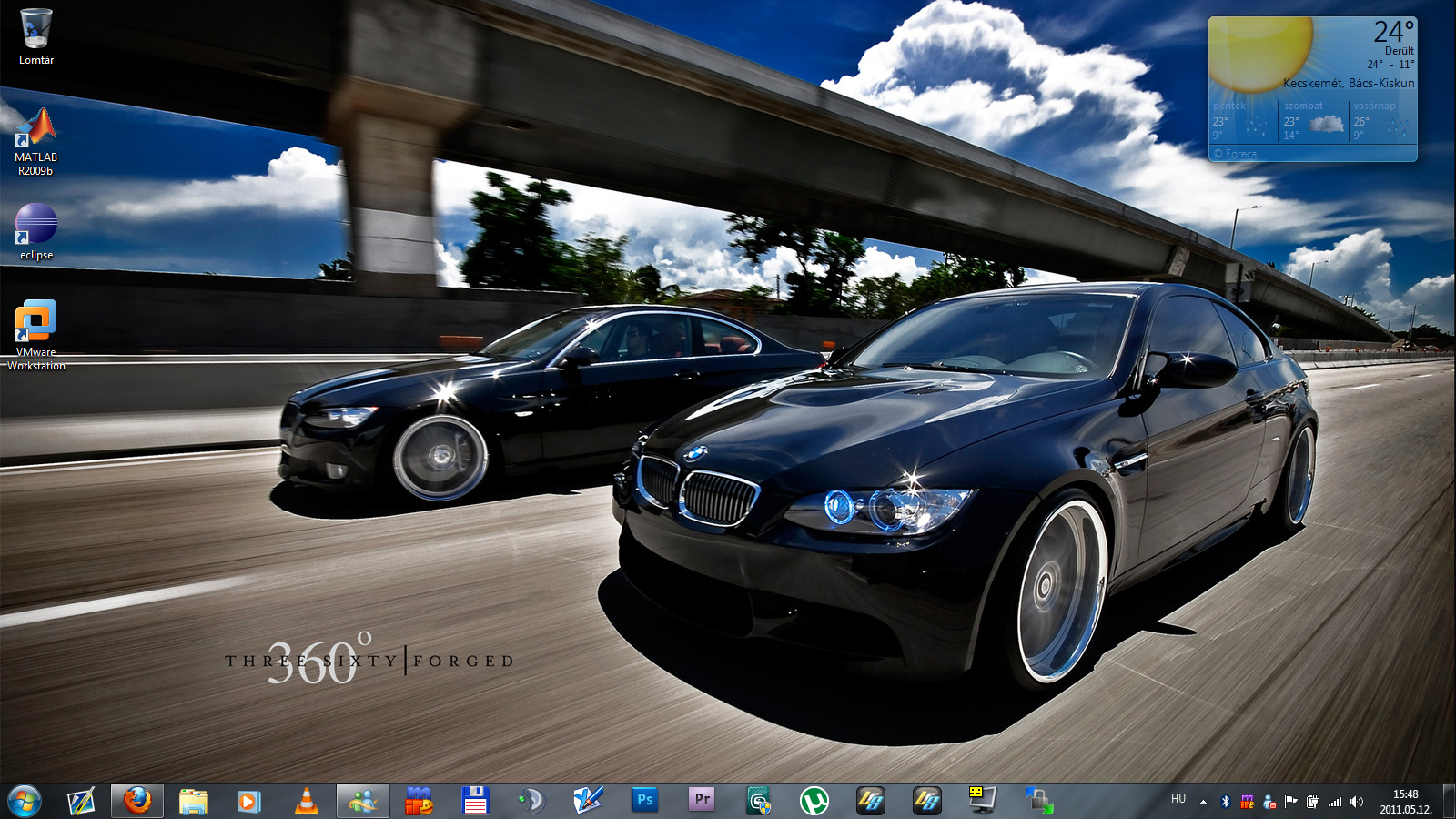Click the Show desktop button
The width and height of the screenshot is (1456, 819).
1449,801
